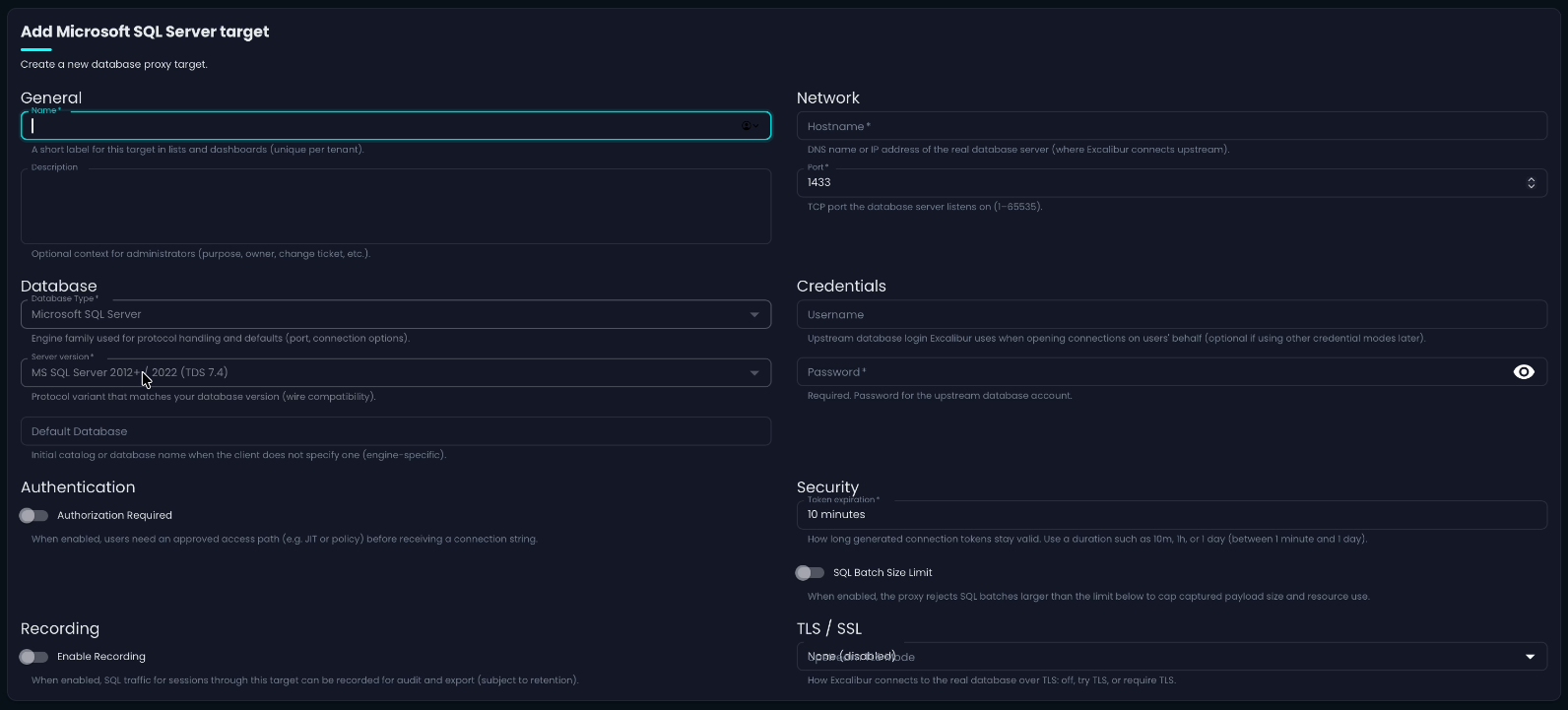Open the TLS / SSL mode dropdown
The height and width of the screenshot is (710, 1568).
[x=1172, y=657]
